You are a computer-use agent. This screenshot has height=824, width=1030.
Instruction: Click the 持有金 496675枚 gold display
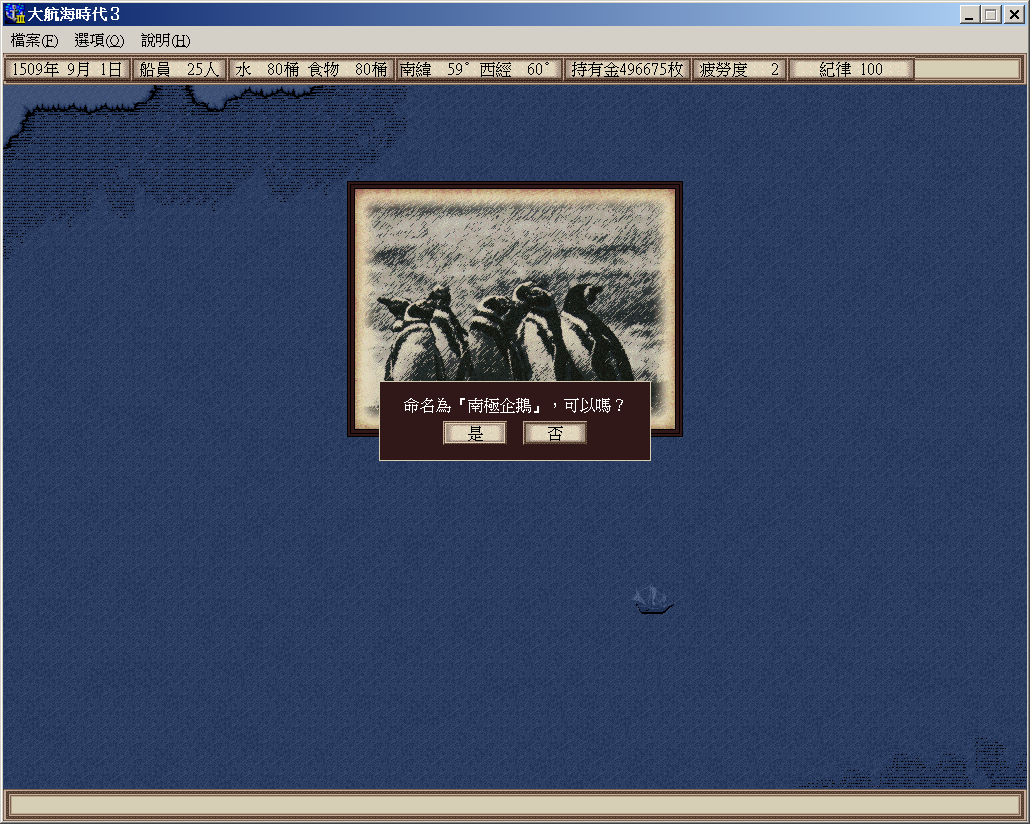pyautogui.click(x=627, y=70)
